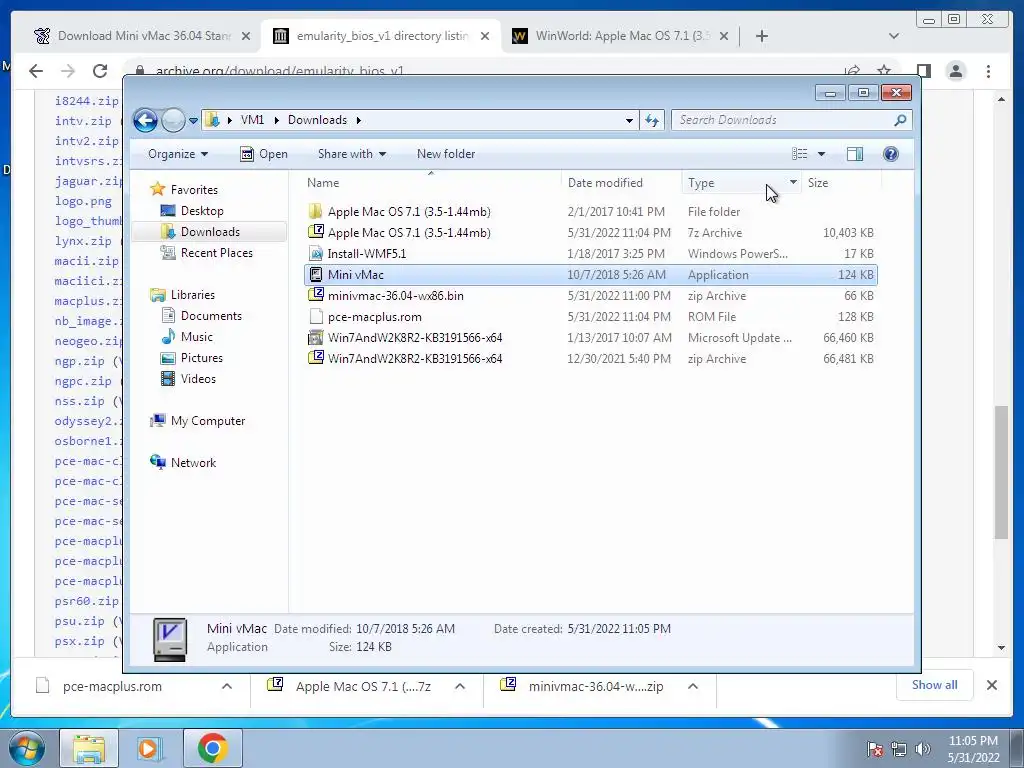Viewport: 1024px width, 768px height.
Task: Open Chrome three-dot menu
Action: (x=989, y=71)
